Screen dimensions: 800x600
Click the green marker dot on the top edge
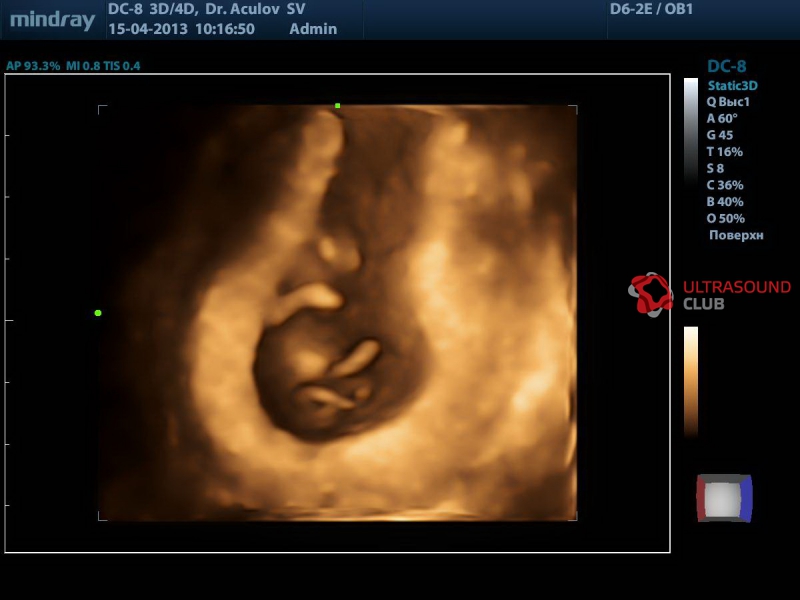pyautogui.click(x=337, y=106)
